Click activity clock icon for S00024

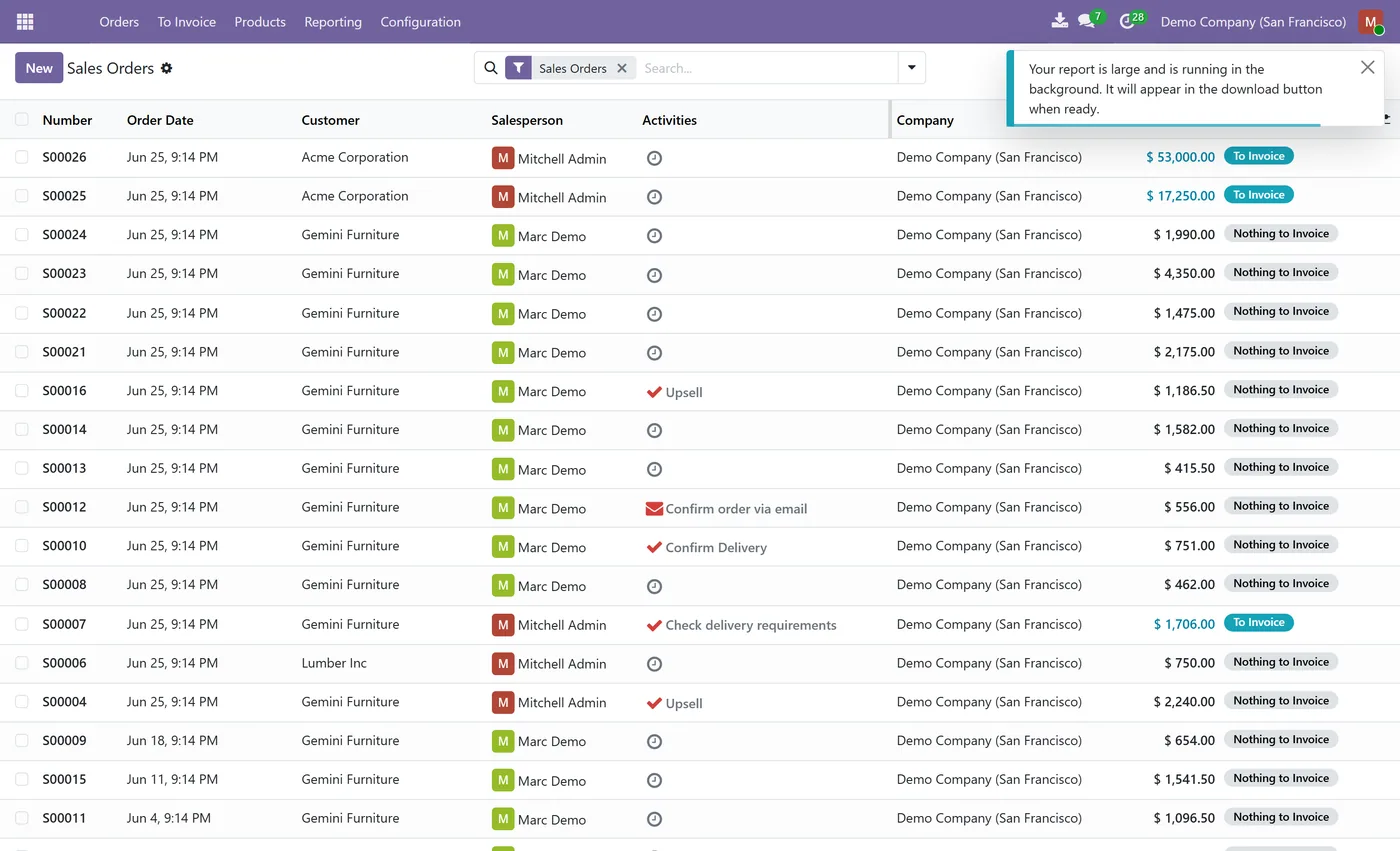(654, 236)
